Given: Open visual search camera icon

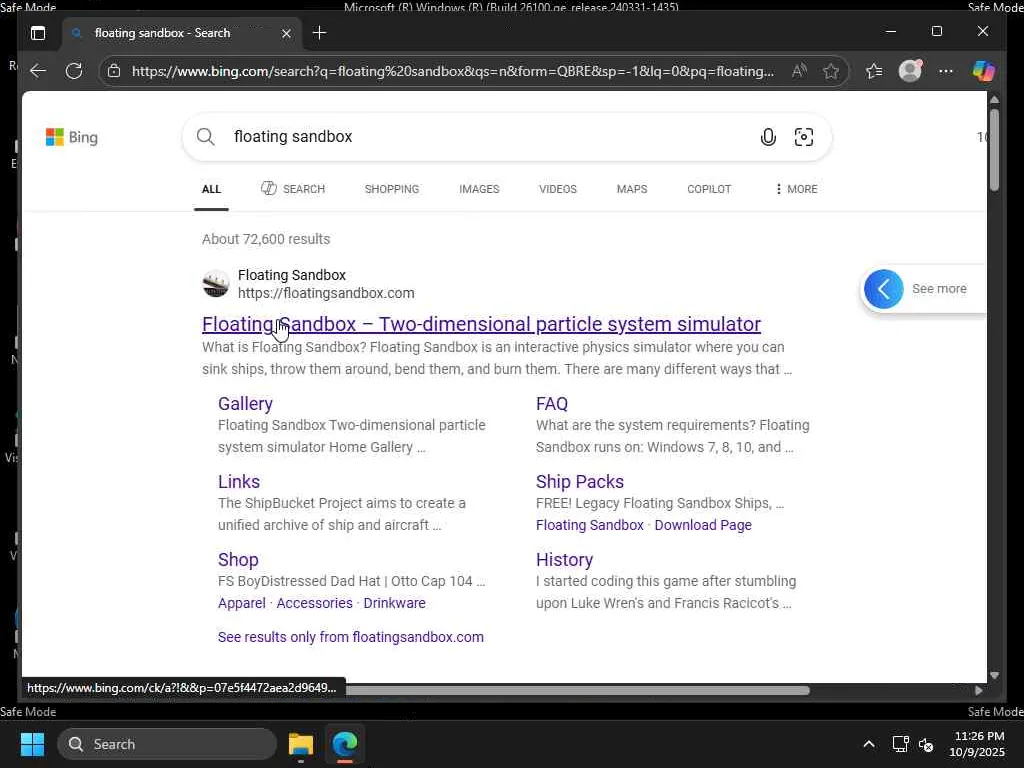Looking at the screenshot, I should 804,136.
